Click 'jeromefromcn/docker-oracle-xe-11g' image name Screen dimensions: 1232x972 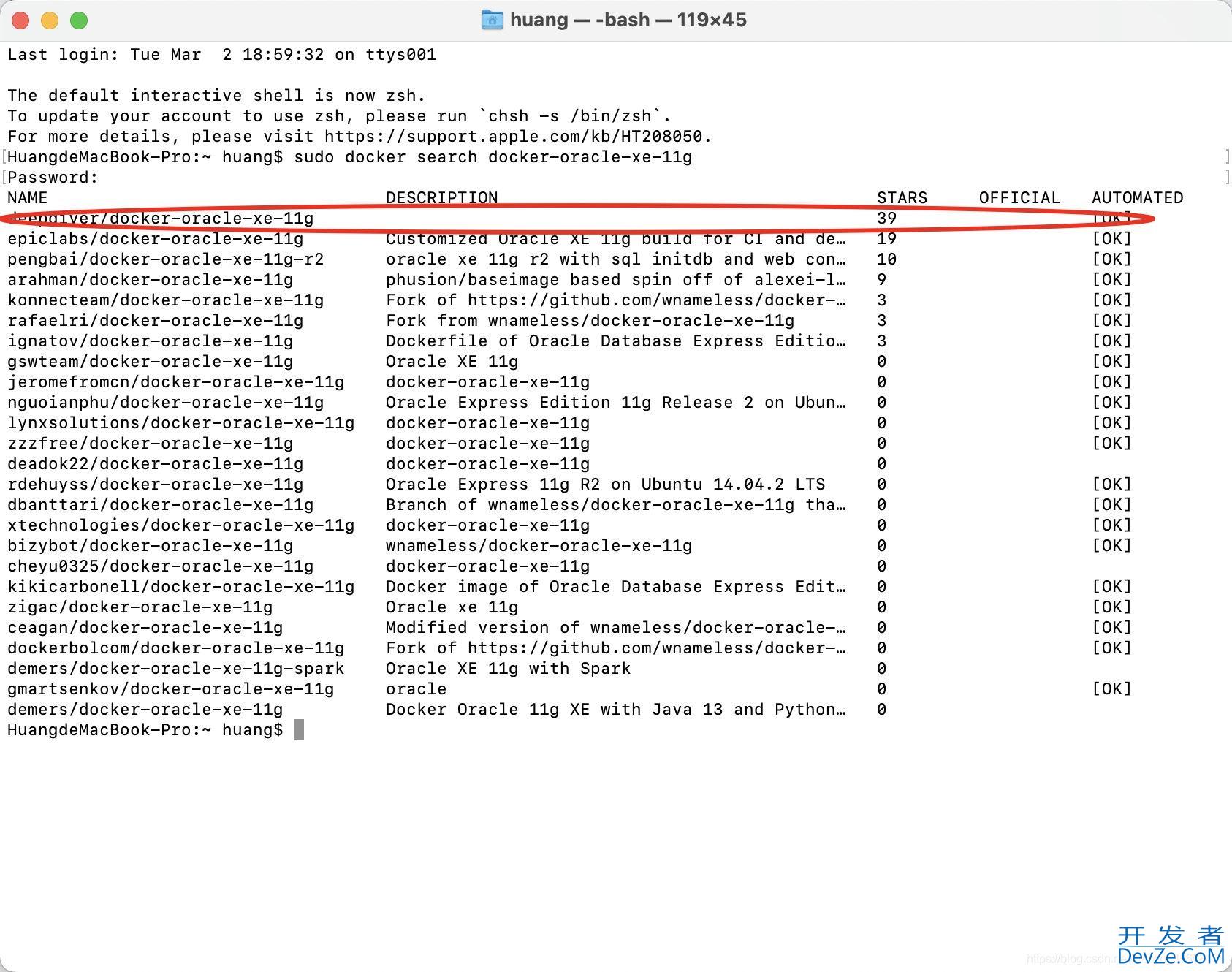pyautogui.click(x=176, y=381)
